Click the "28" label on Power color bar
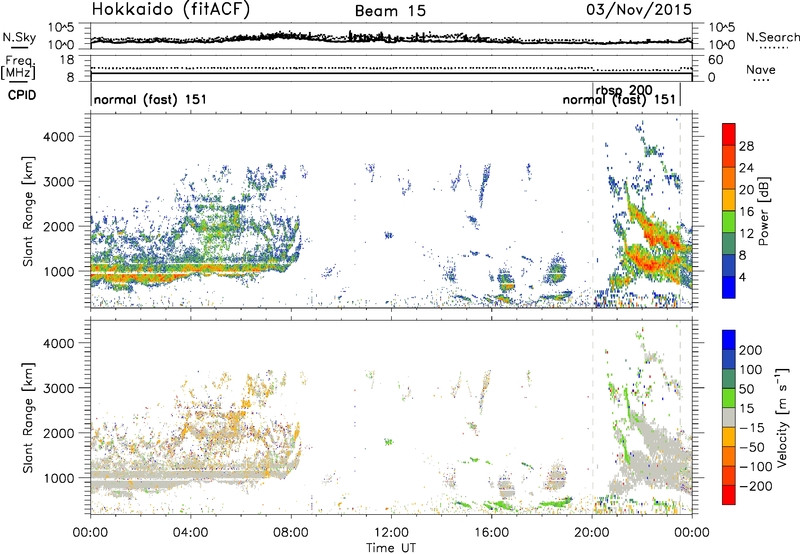The height and width of the screenshot is (554, 800). [x=746, y=146]
